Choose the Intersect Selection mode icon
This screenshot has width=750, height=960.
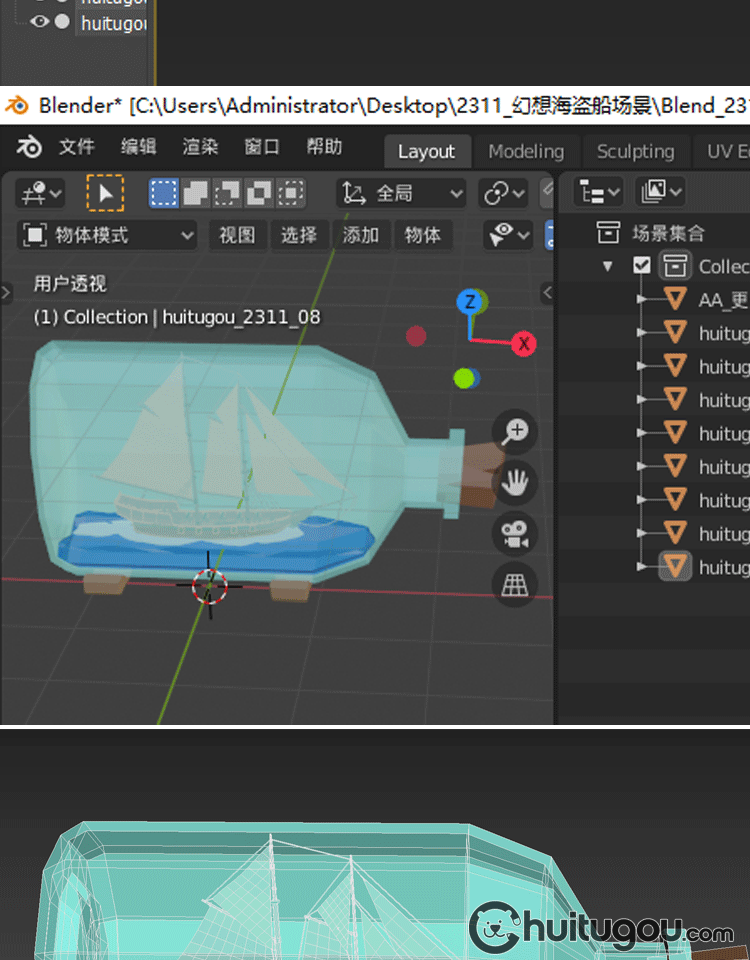291,193
